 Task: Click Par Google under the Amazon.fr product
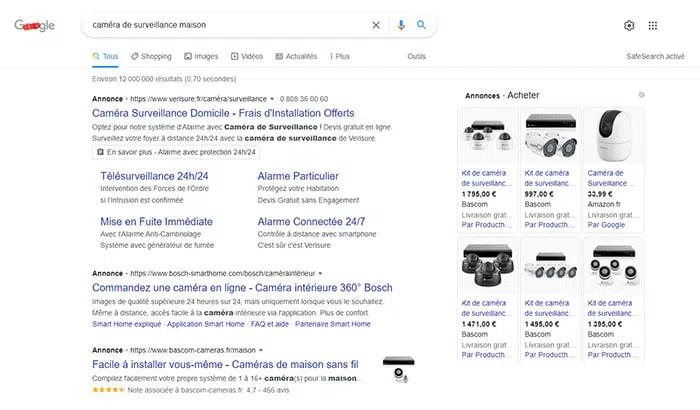[606, 225]
